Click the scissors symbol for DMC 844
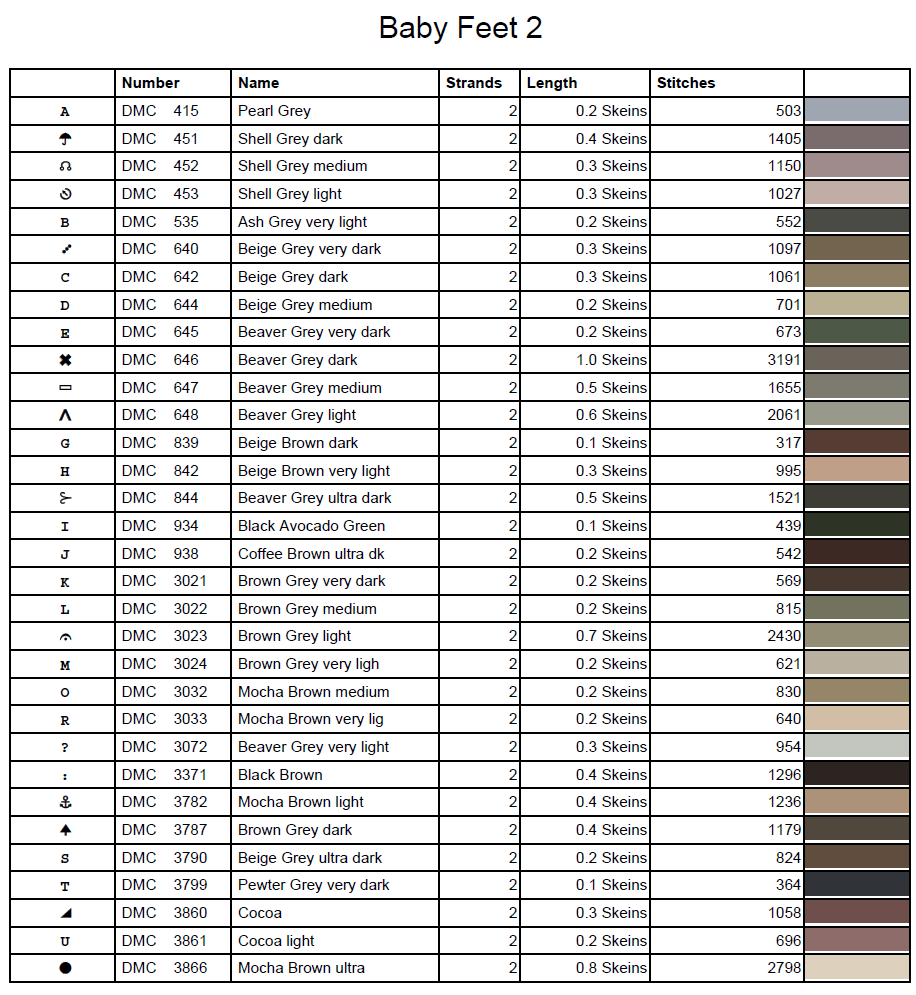This screenshot has width=916, height=995. coord(65,498)
